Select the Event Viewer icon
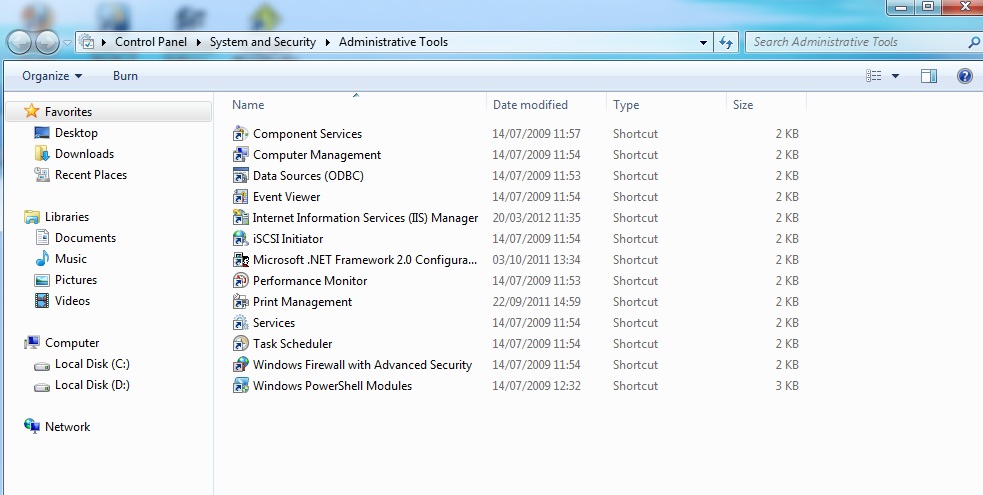 (x=241, y=197)
